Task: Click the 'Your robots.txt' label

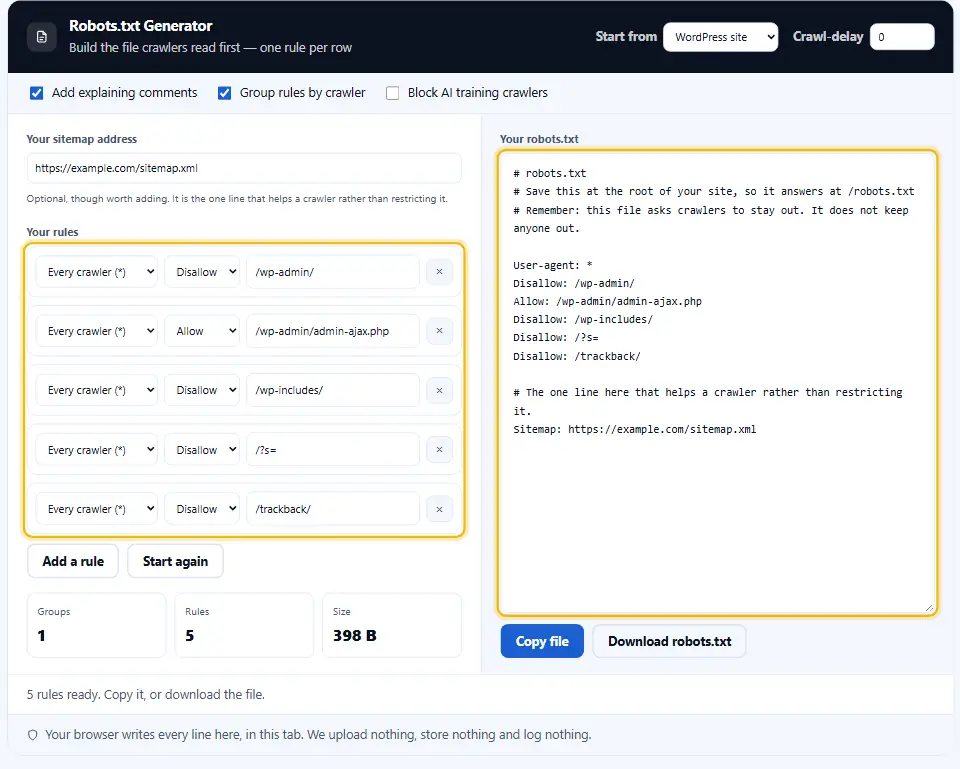Action: [x=539, y=139]
